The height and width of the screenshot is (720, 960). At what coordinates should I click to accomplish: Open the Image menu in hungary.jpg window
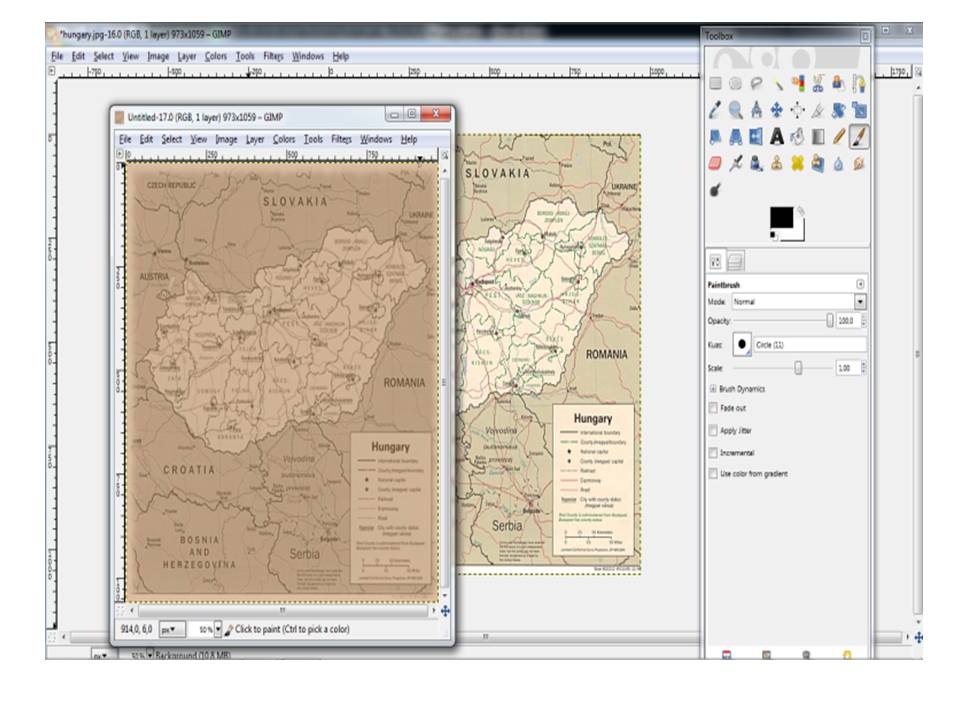158,56
